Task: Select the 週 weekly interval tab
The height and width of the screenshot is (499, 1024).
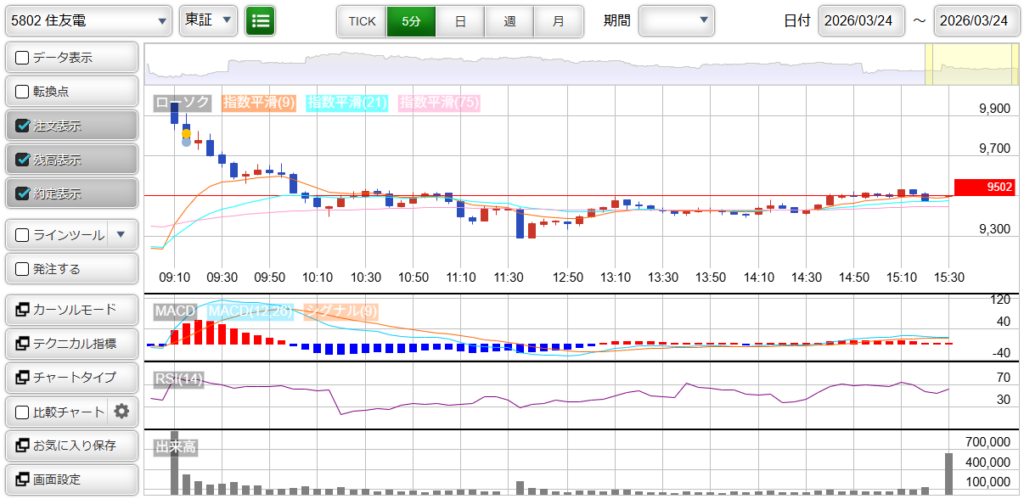Action: click(x=509, y=20)
